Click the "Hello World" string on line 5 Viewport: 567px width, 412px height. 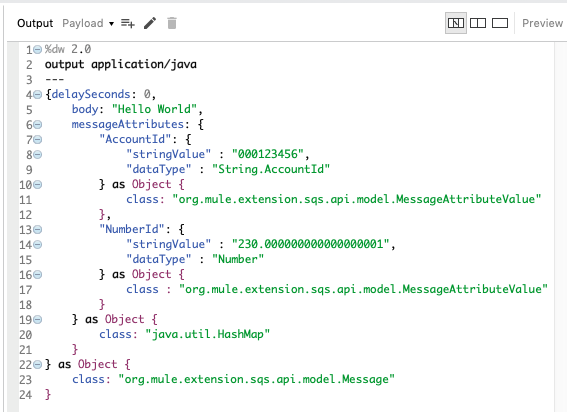(154, 109)
